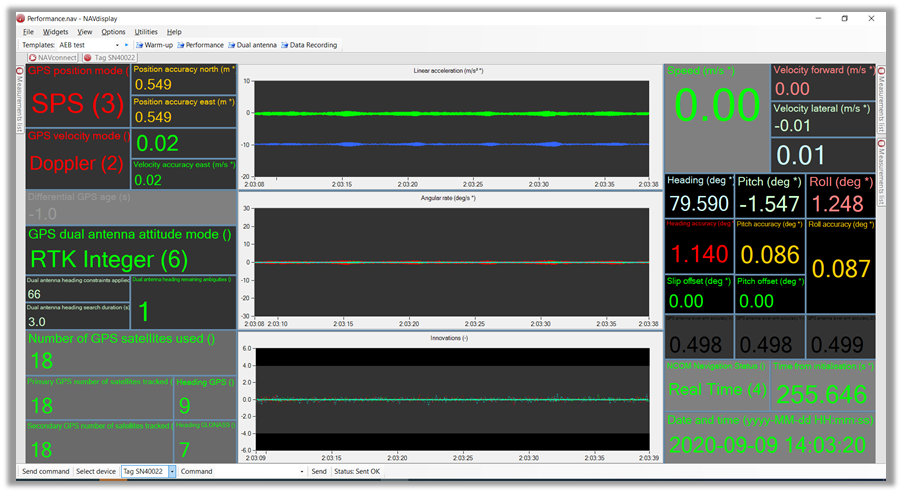
Task: Click the Send button
Action: click(319, 471)
